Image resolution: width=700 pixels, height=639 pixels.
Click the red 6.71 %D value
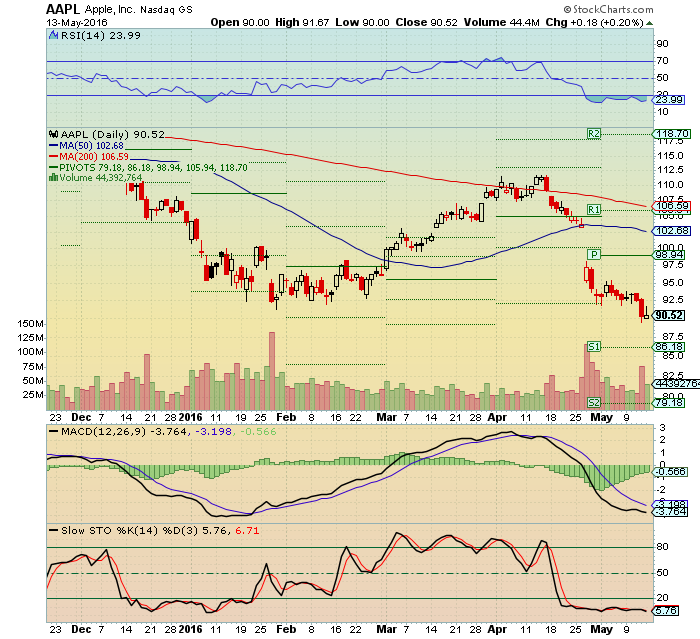(247, 530)
